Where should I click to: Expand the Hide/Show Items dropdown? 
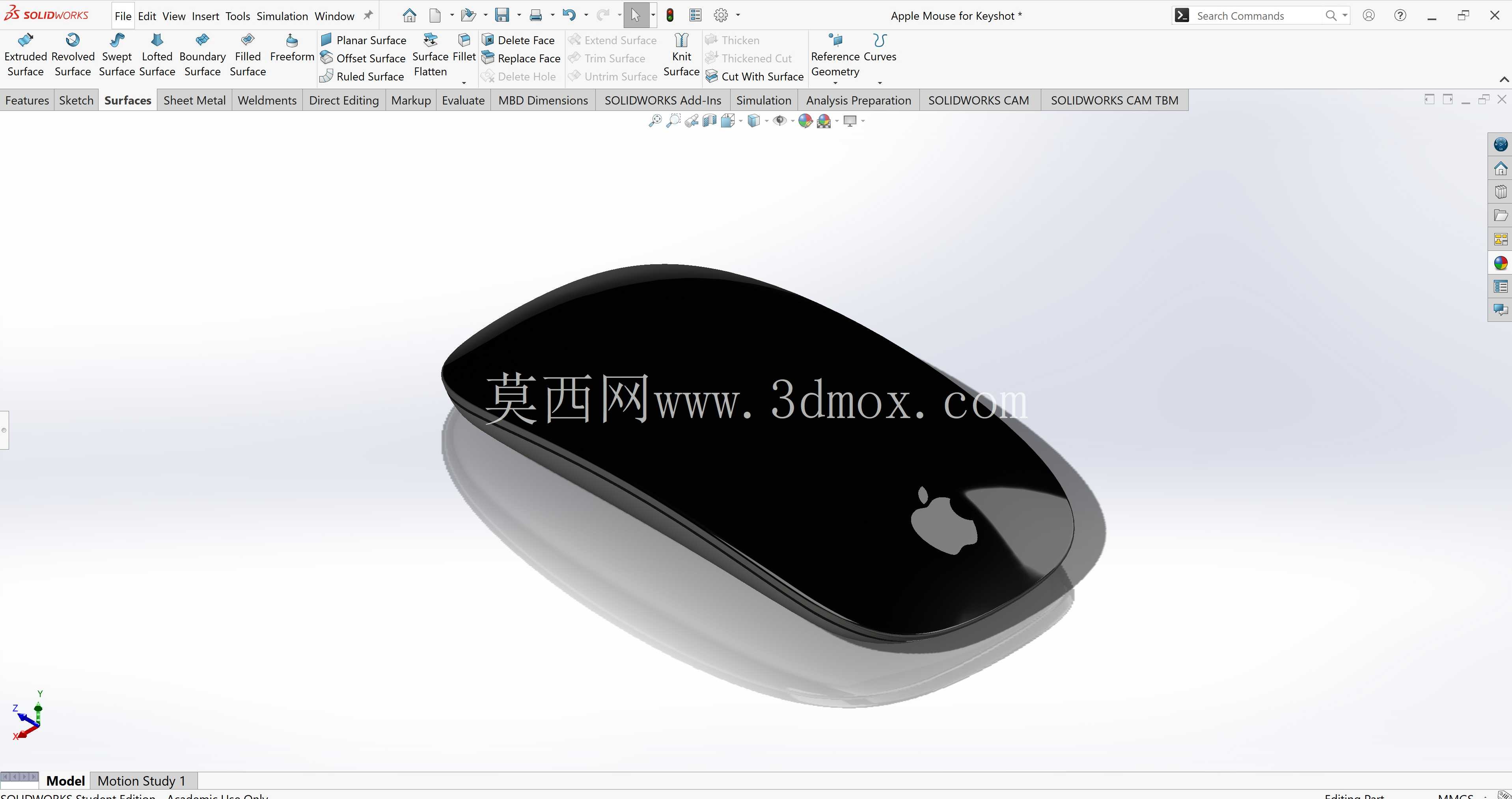pyautogui.click(x=792, y=121)
